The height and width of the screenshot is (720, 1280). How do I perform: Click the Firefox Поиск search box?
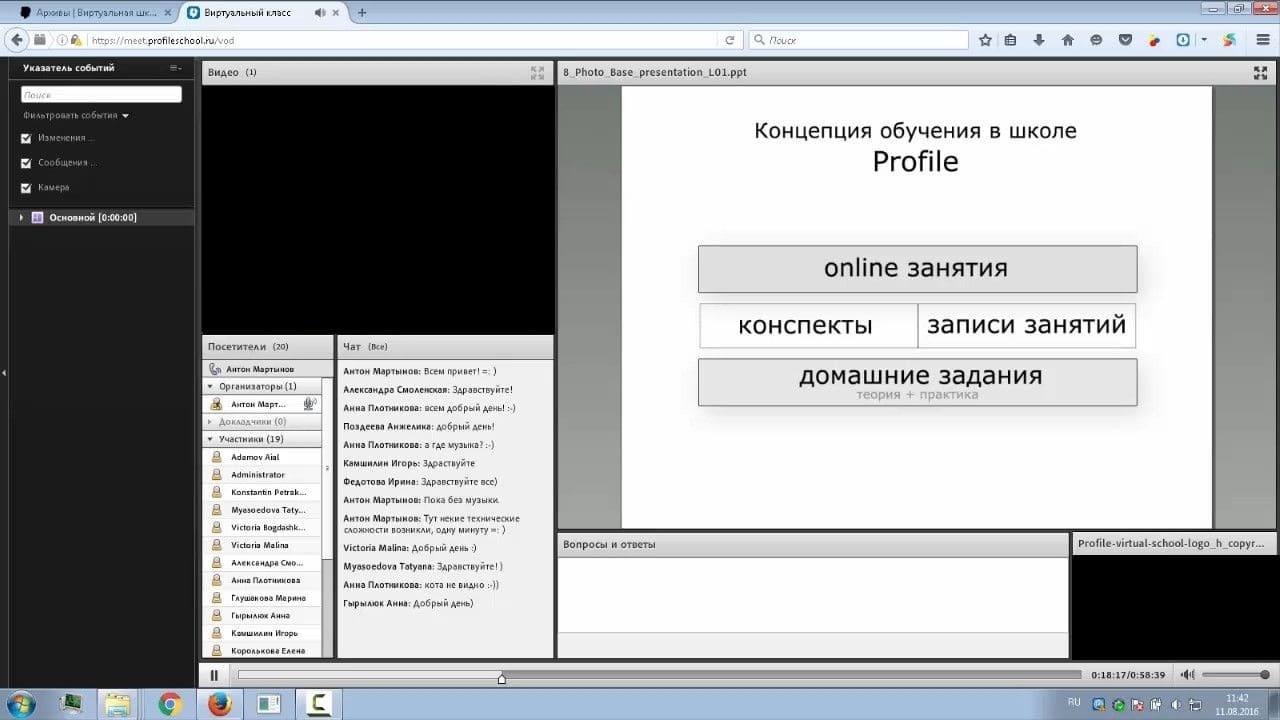click(860, 40)
